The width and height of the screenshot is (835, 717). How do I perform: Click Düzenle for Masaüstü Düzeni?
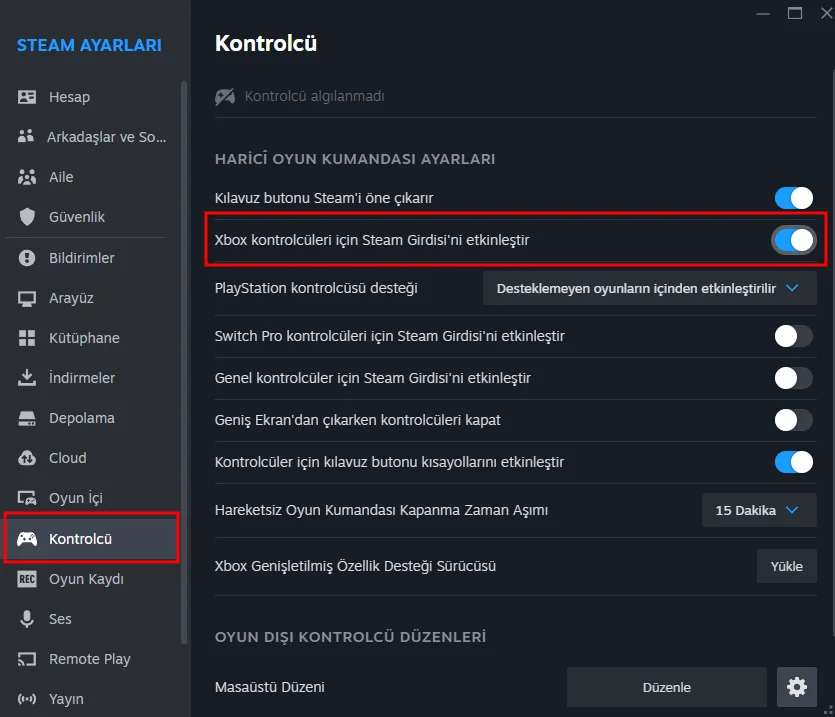667,687
